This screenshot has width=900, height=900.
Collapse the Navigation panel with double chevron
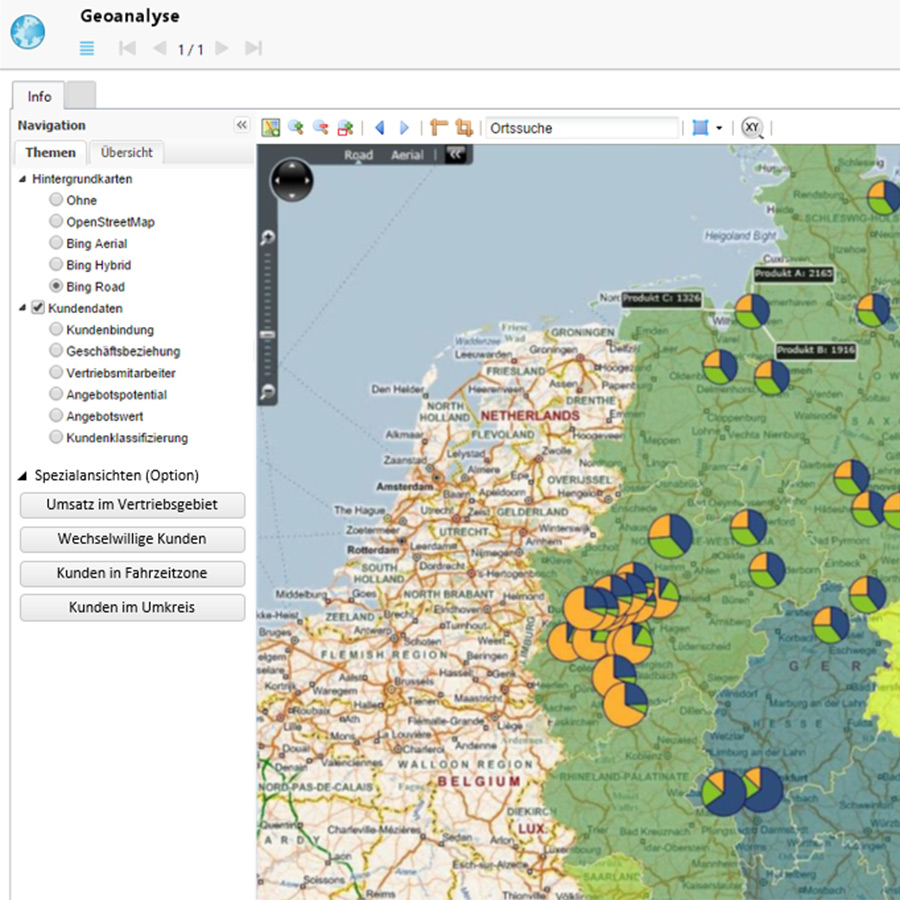241,125
